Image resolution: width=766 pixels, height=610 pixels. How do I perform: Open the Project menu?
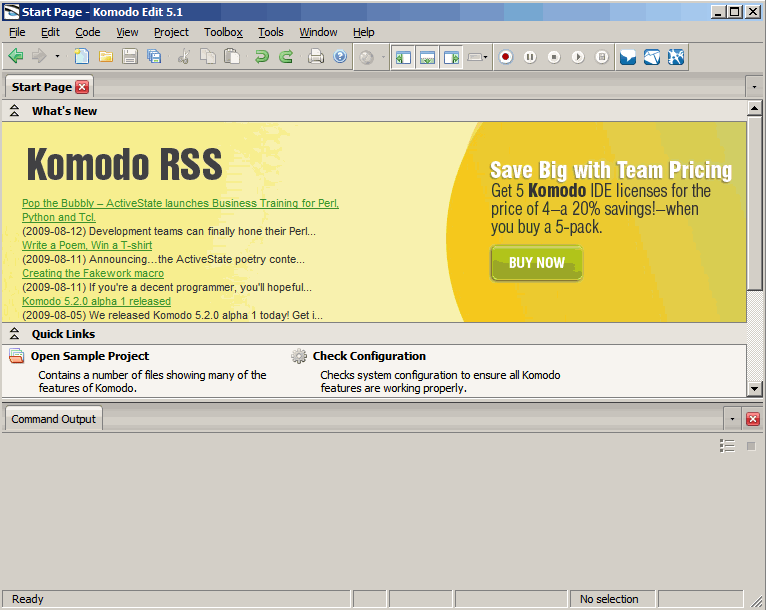click(x=171, y=32)
